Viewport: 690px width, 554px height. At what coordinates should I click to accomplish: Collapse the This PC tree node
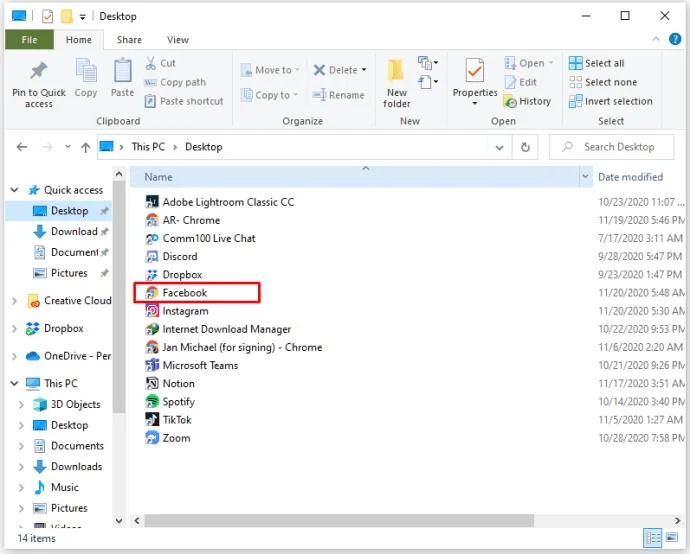[x=14, y=383]
